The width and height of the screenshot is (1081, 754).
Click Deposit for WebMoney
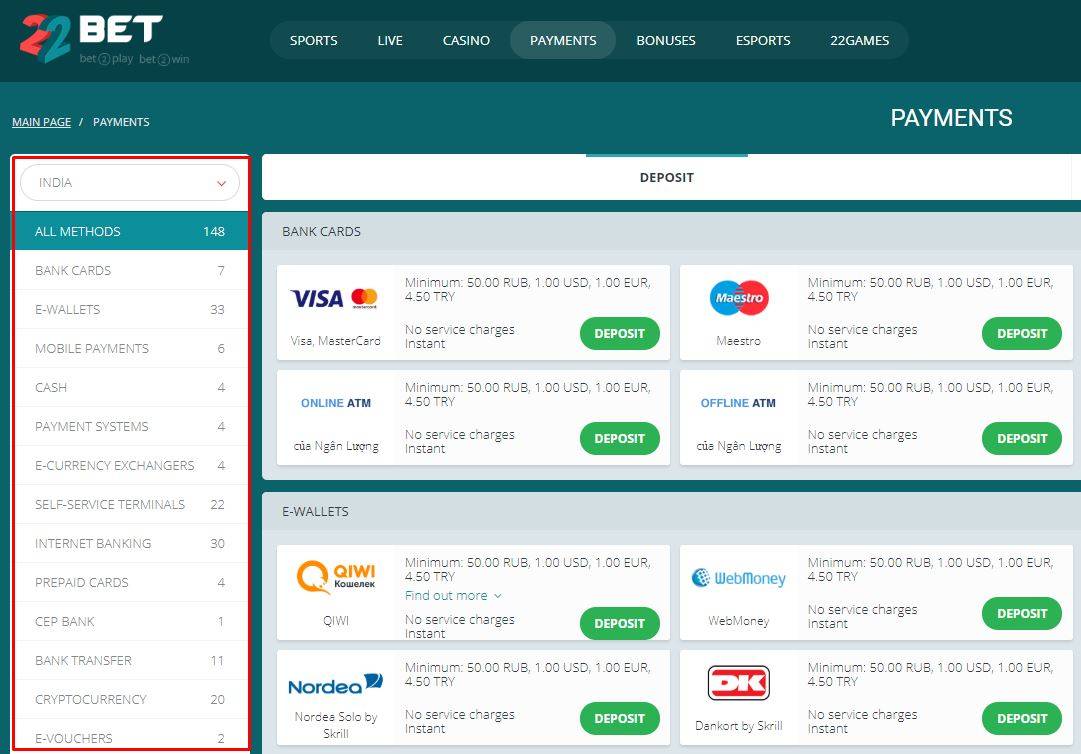pos(1022,613)
